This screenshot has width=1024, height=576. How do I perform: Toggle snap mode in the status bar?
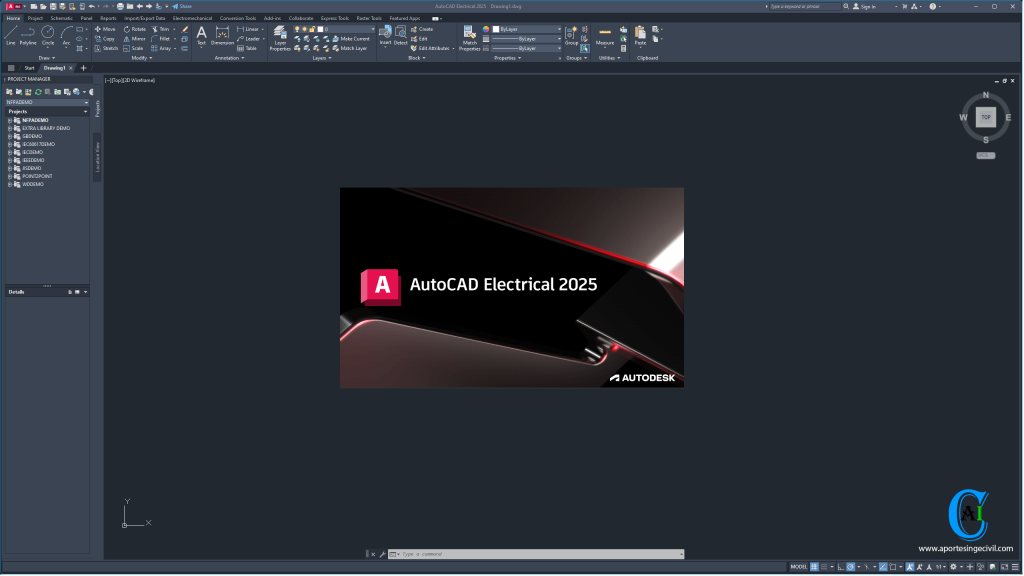point(824,566)
